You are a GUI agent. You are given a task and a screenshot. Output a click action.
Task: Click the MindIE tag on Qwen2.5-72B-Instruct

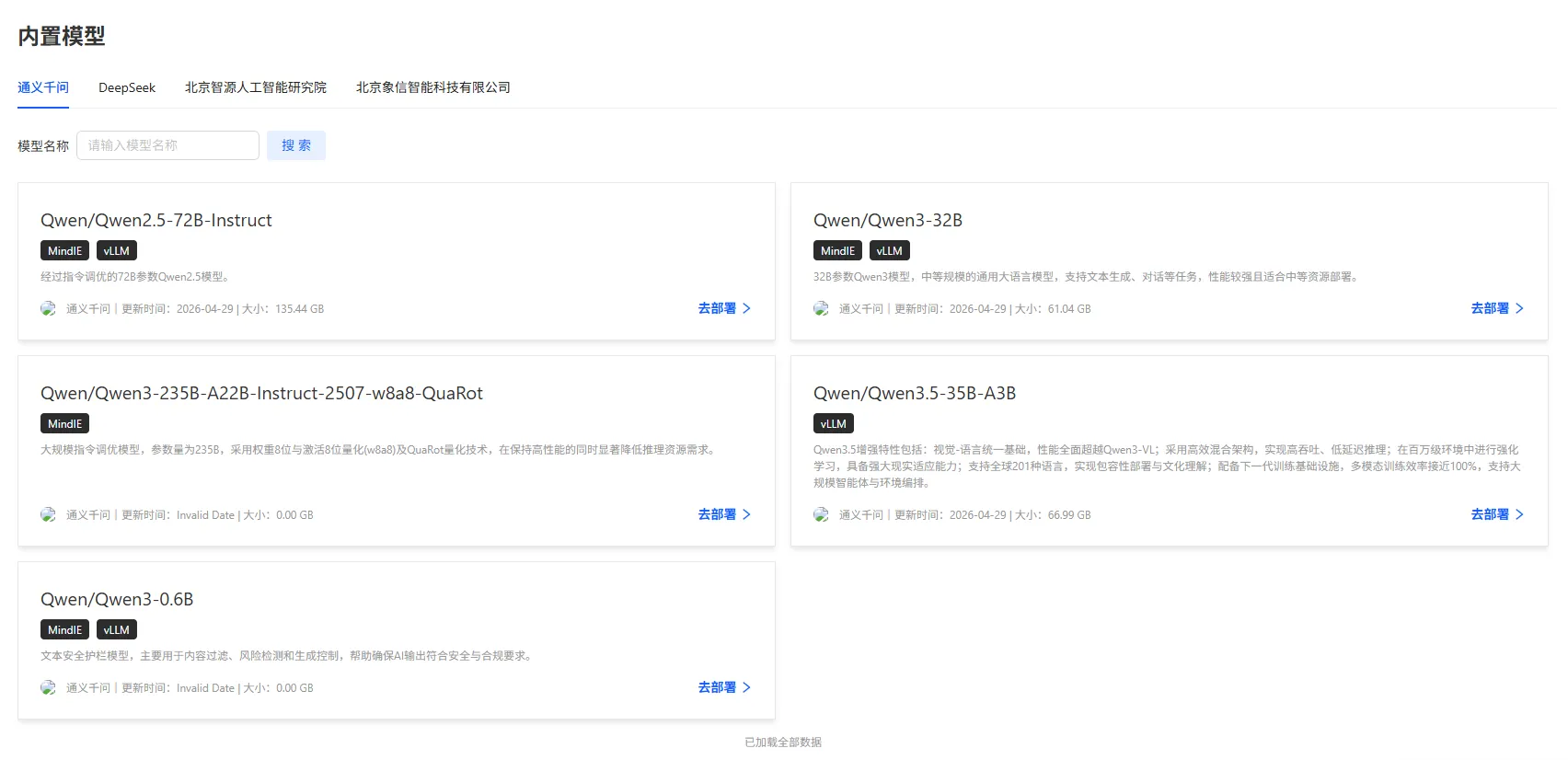[x=64, y=250]
